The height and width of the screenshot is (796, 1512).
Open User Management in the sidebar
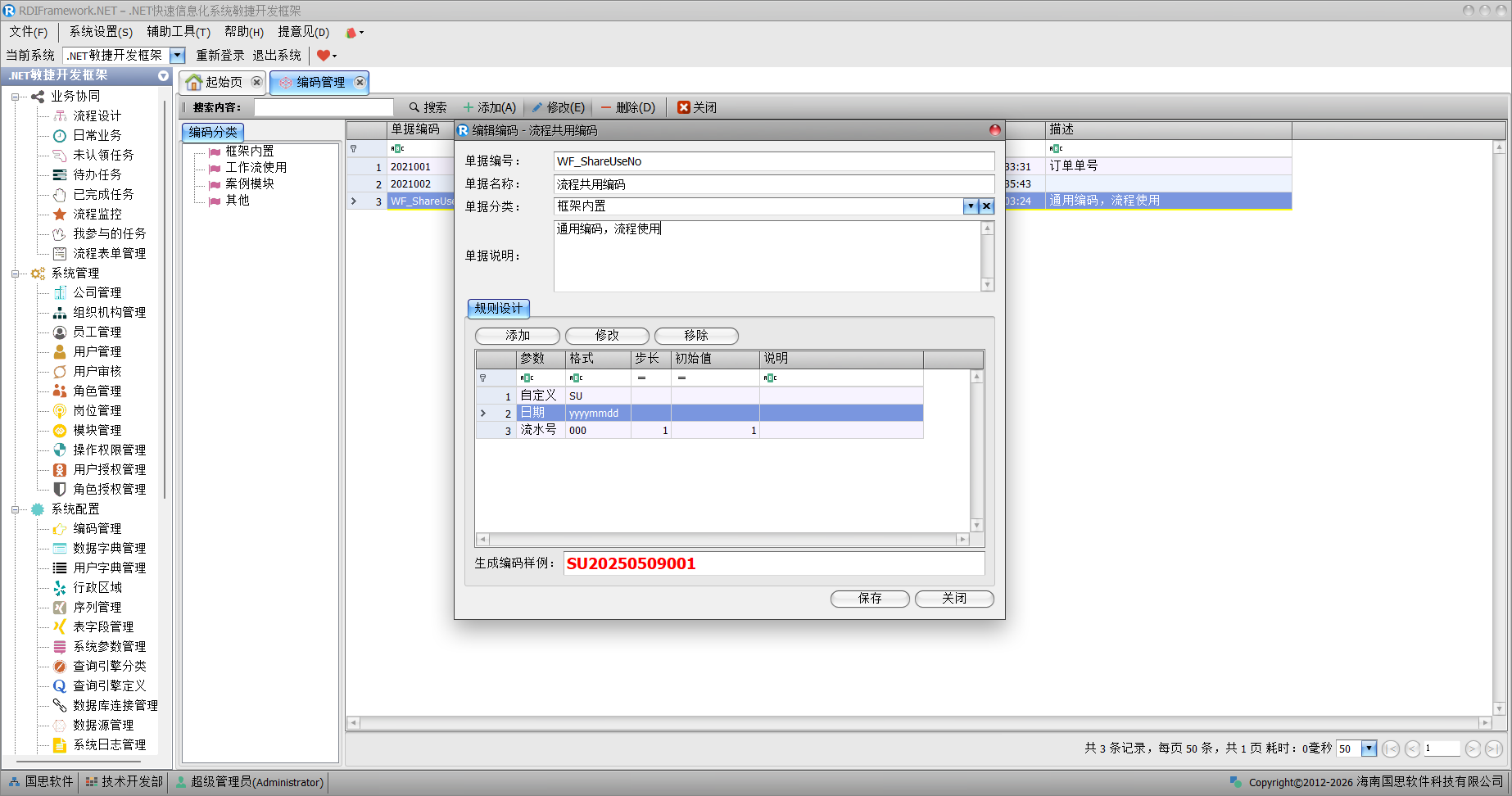(97, 351)
